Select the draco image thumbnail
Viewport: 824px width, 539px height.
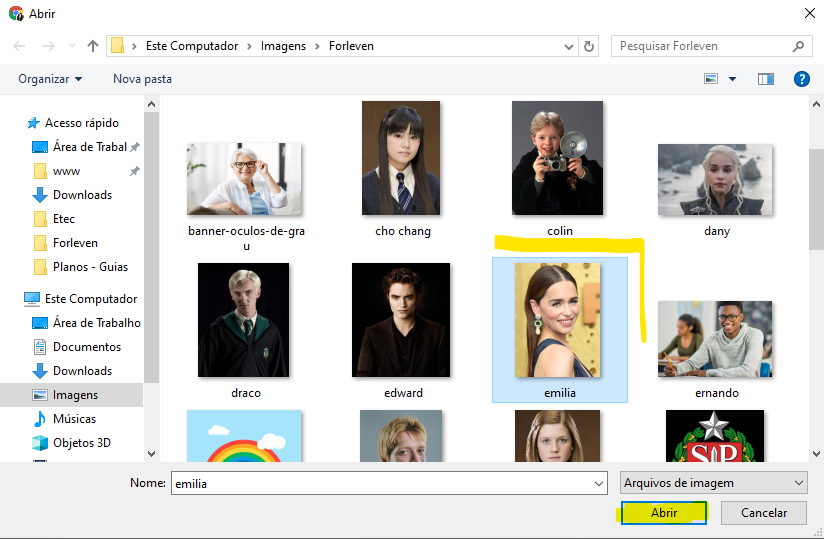[x=243, y=320]
